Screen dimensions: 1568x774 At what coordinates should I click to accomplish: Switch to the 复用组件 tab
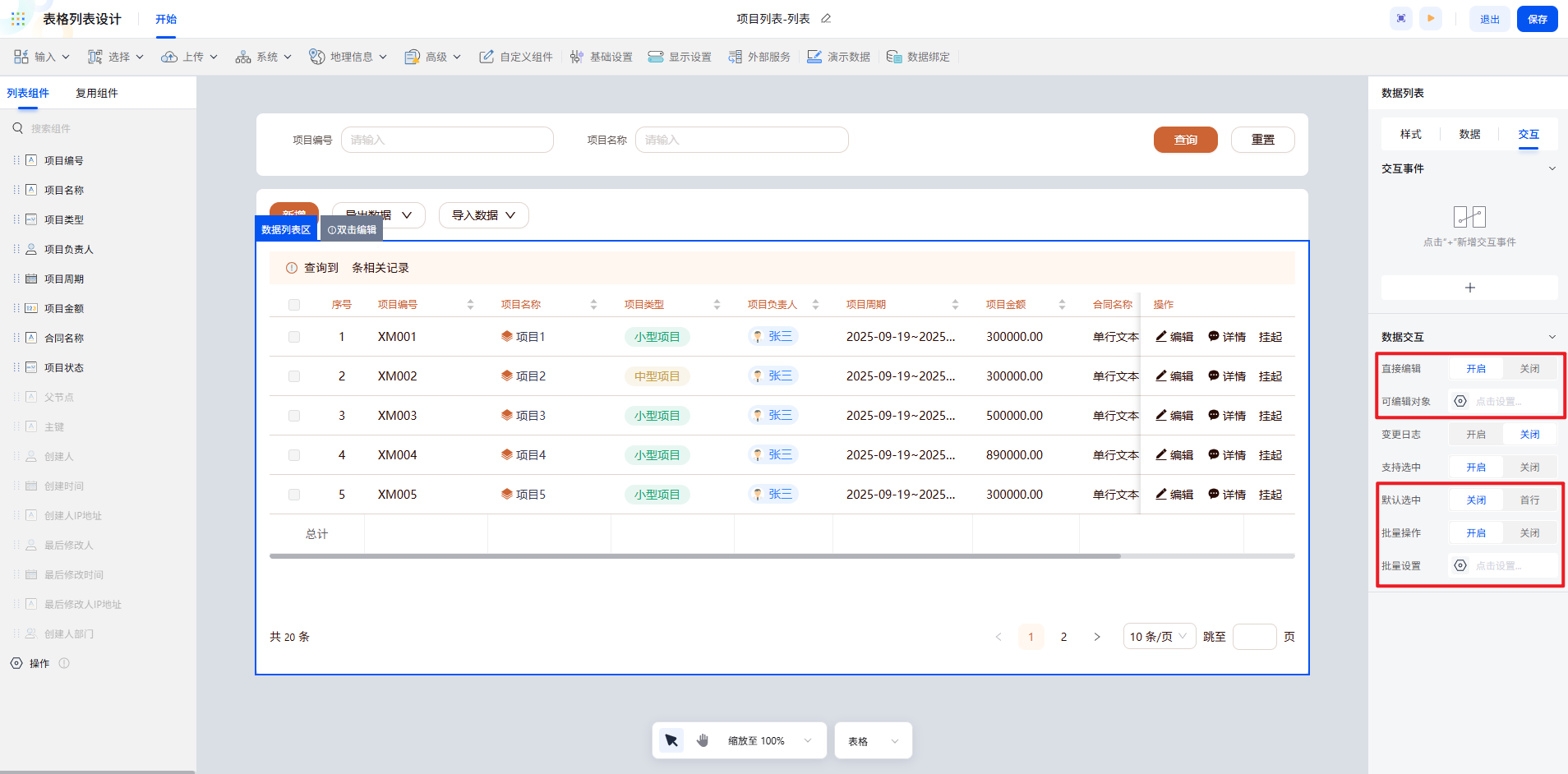tap(97, 93)
